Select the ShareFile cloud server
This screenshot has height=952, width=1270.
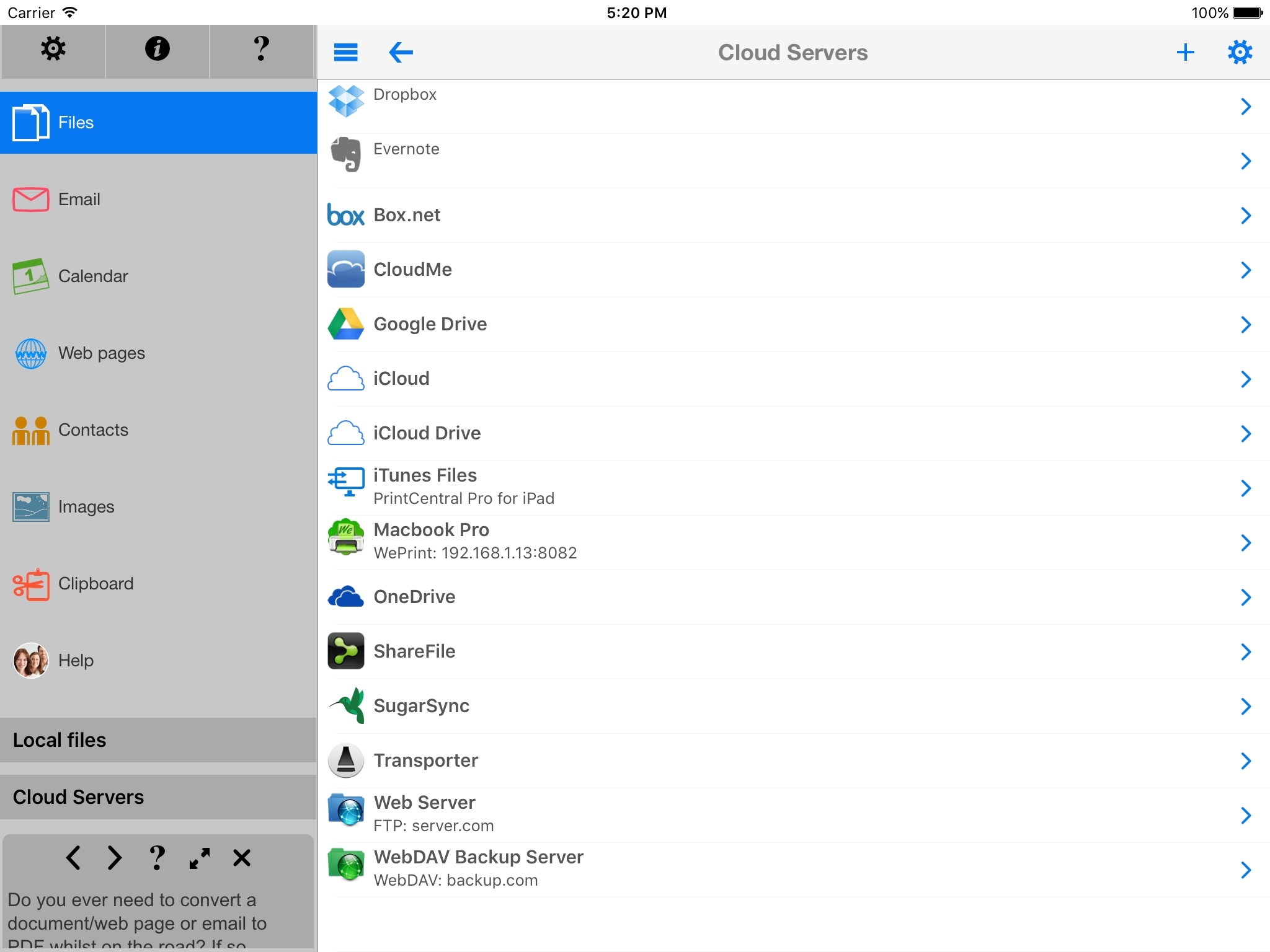[x=795, y=650]
